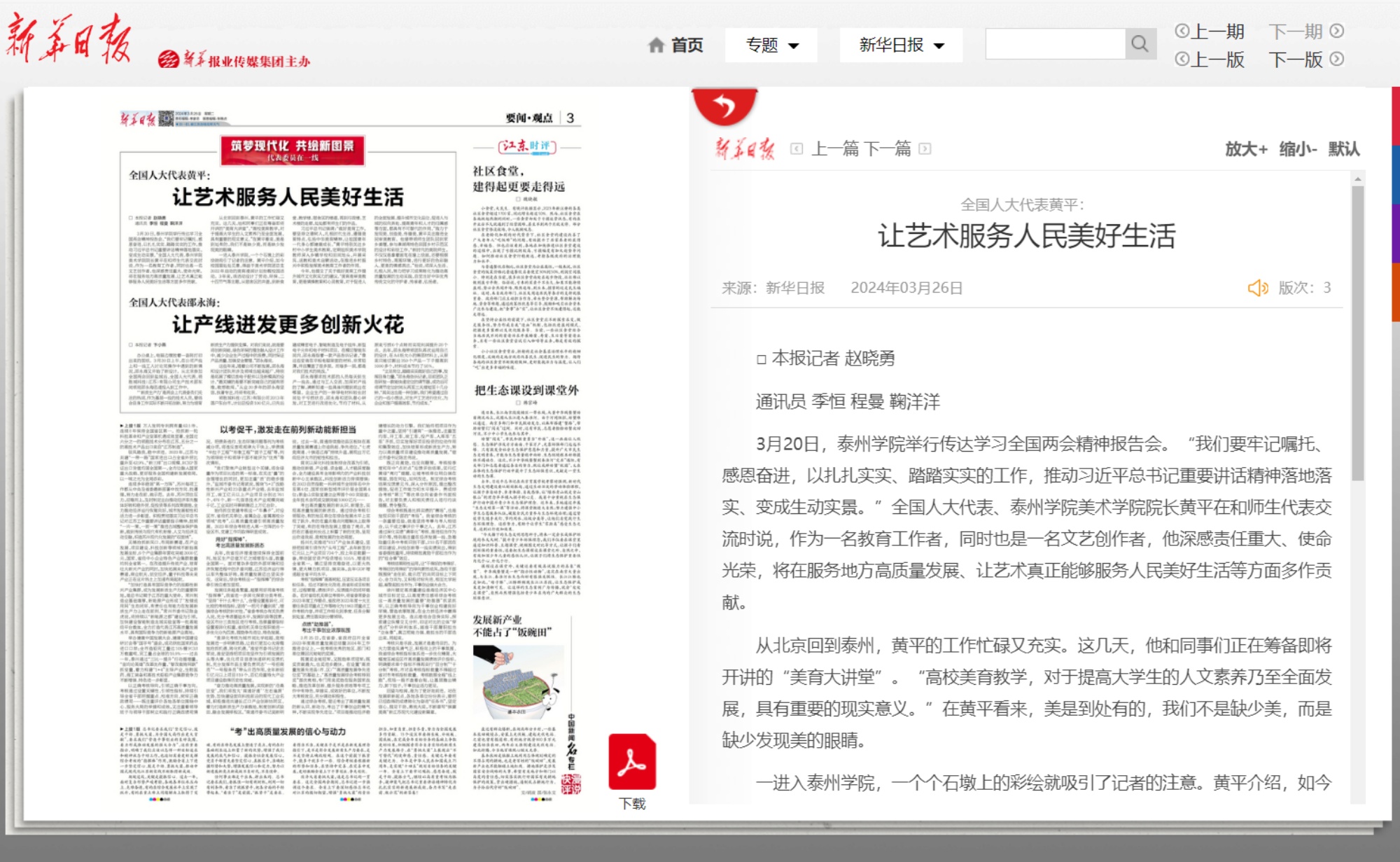Click the search input field
Screen dimensions: 1400x862
[x=1054, y=44]
